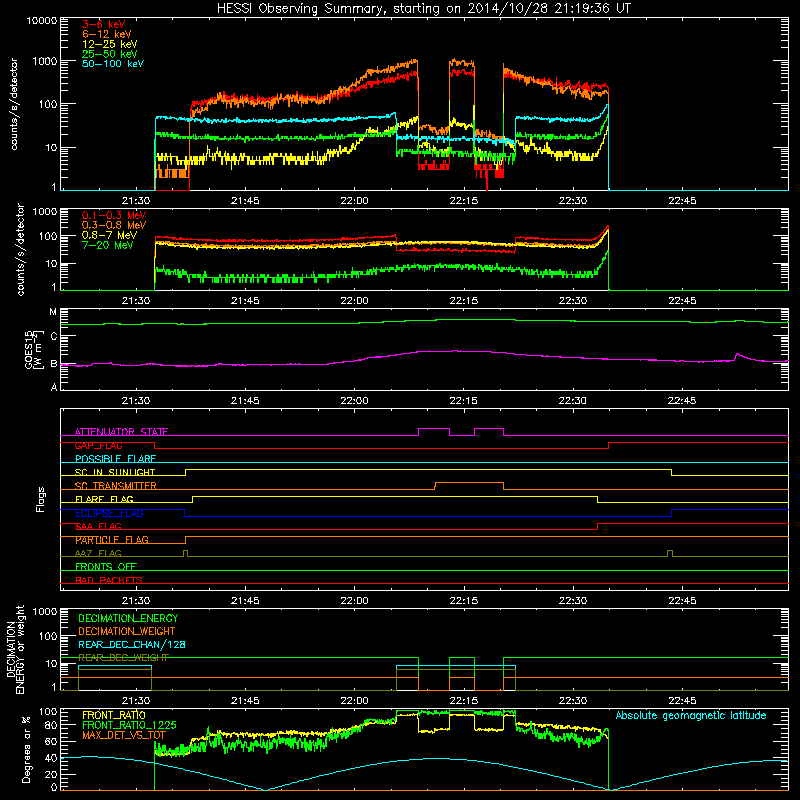Select the AAZ_FLAG label
800x800 pixels.
[98, 553]
